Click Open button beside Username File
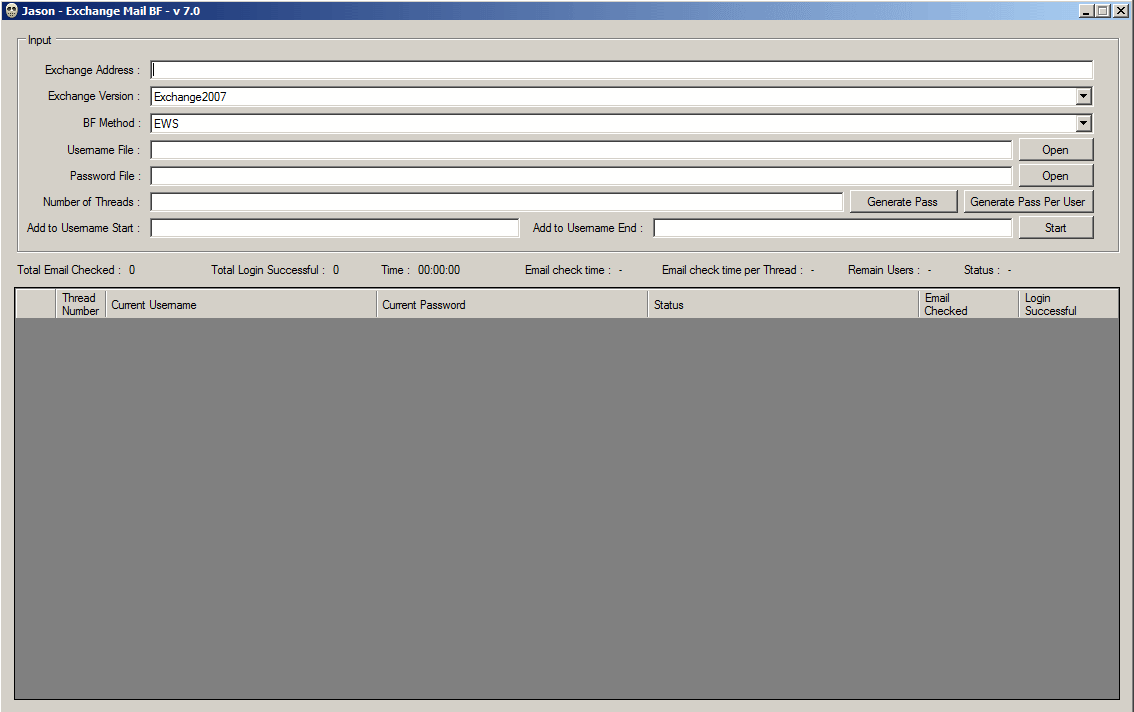This screenshot has height=712, width=1134. (x=1055, y=150)
